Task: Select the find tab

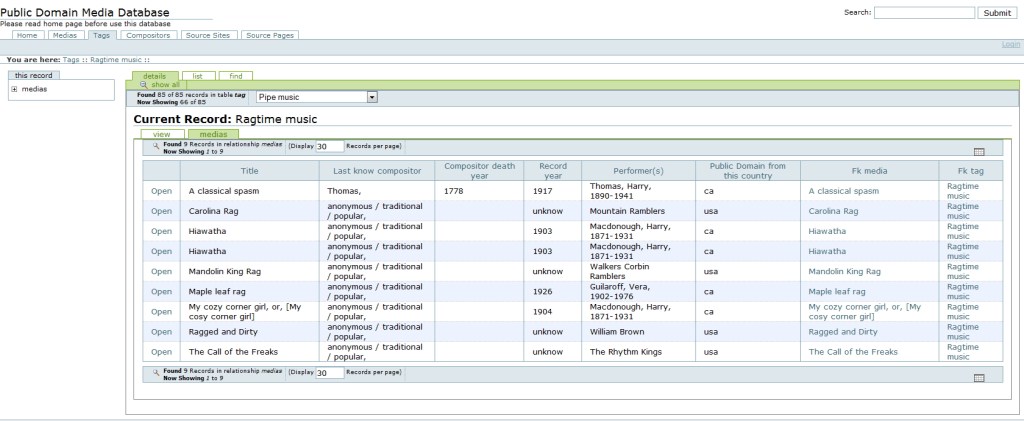Action: [x=235, y=75]
